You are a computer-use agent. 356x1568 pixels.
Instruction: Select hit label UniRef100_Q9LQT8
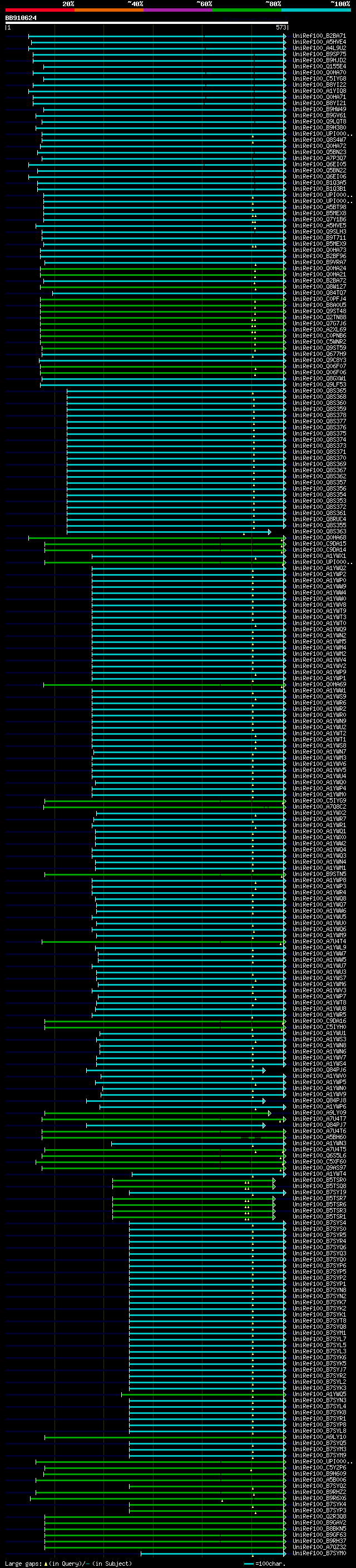click(x=319, y=122)
